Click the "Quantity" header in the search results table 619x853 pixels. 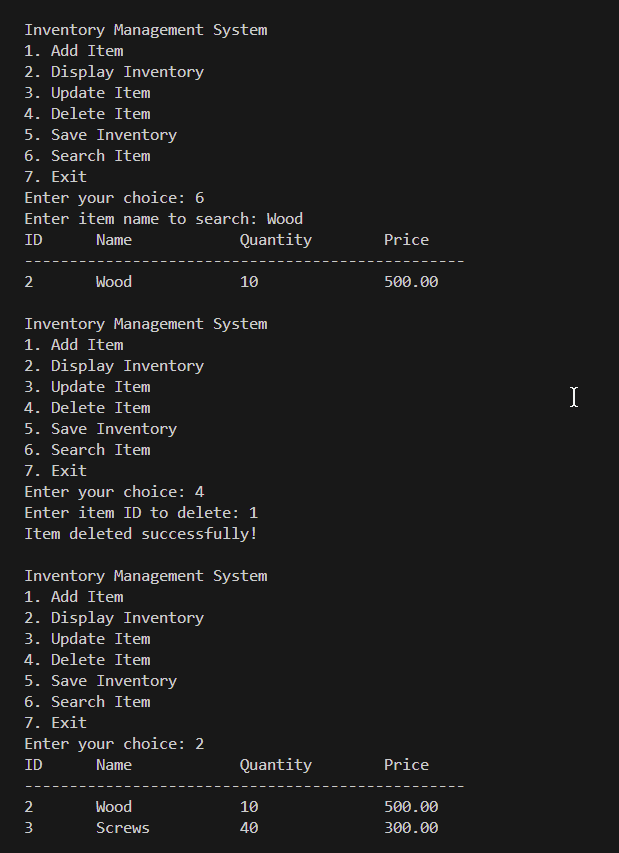[x=276, y=240]
